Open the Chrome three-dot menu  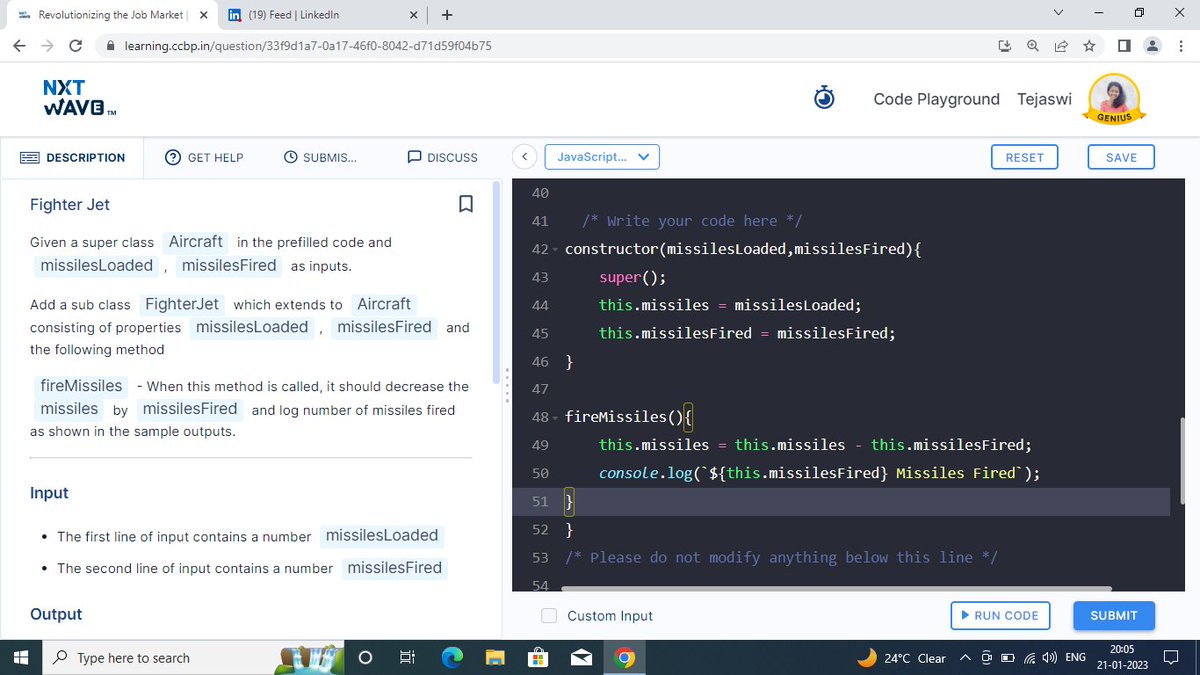[x=1180, y=46]
